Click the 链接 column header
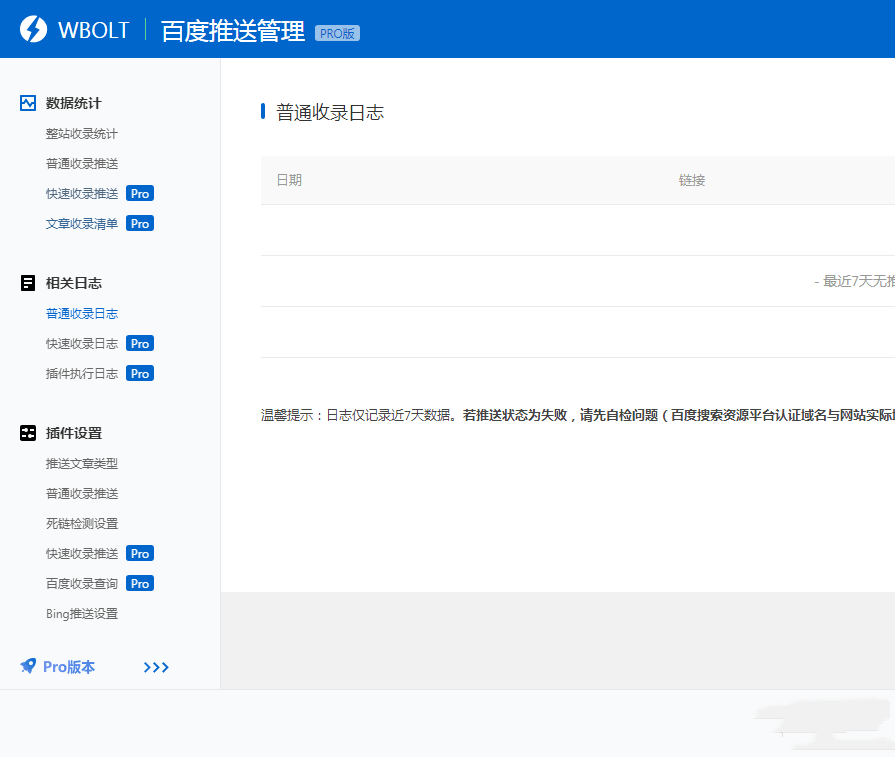 click(692, 180)
